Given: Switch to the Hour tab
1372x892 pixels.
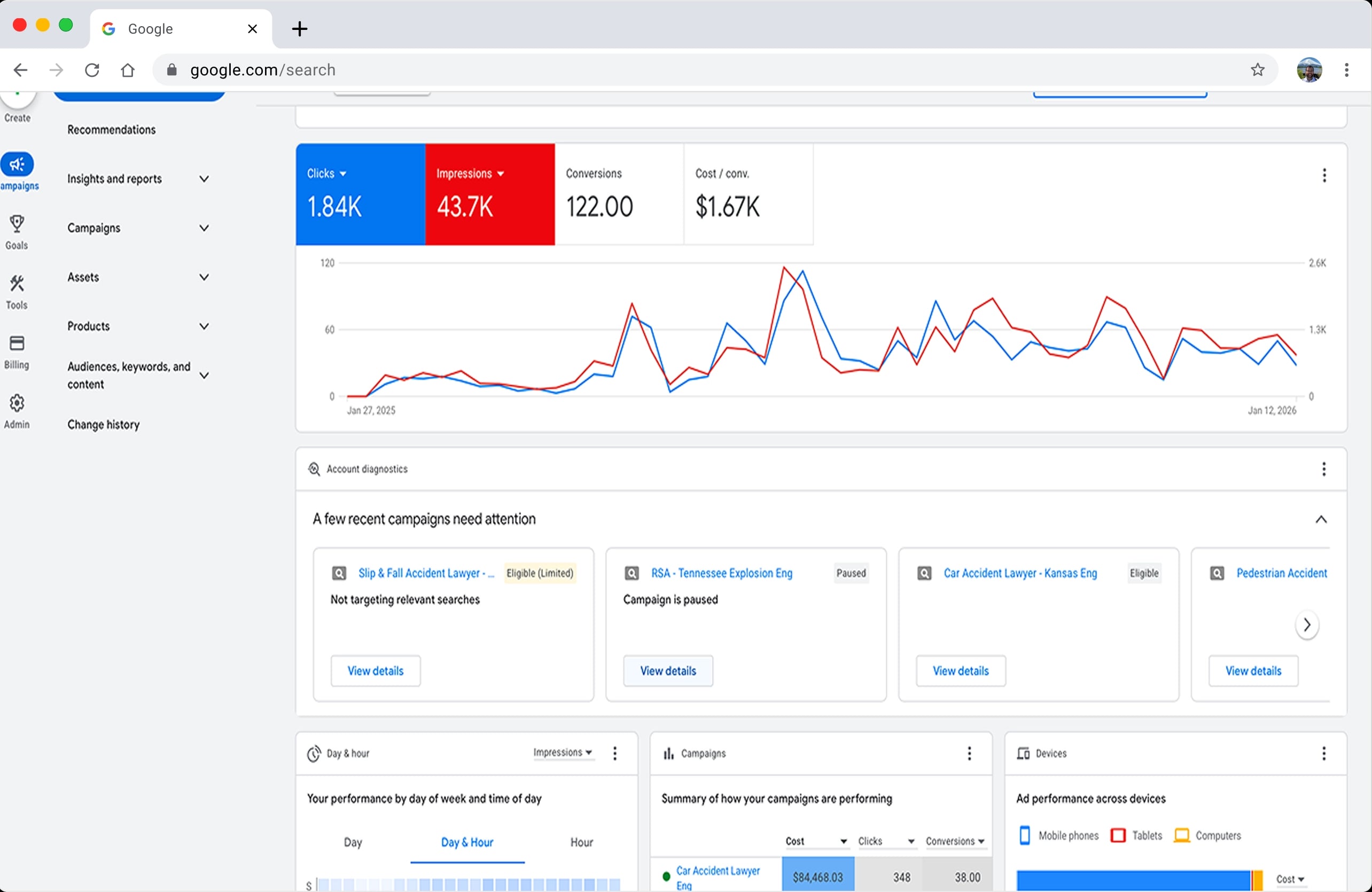Looking at the screenshot, I should [x=581, y=842].
